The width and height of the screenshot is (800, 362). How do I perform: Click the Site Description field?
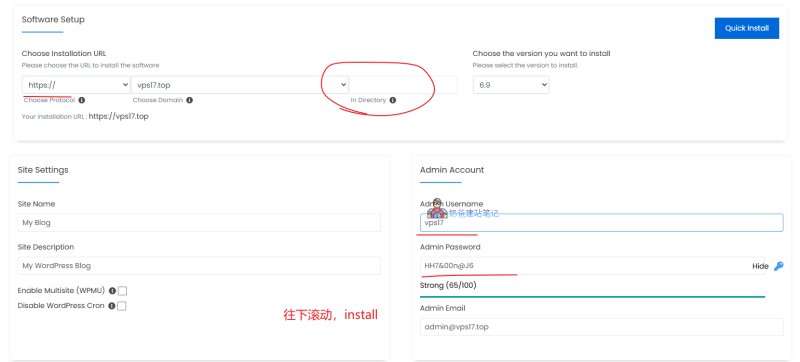(199, 266)
